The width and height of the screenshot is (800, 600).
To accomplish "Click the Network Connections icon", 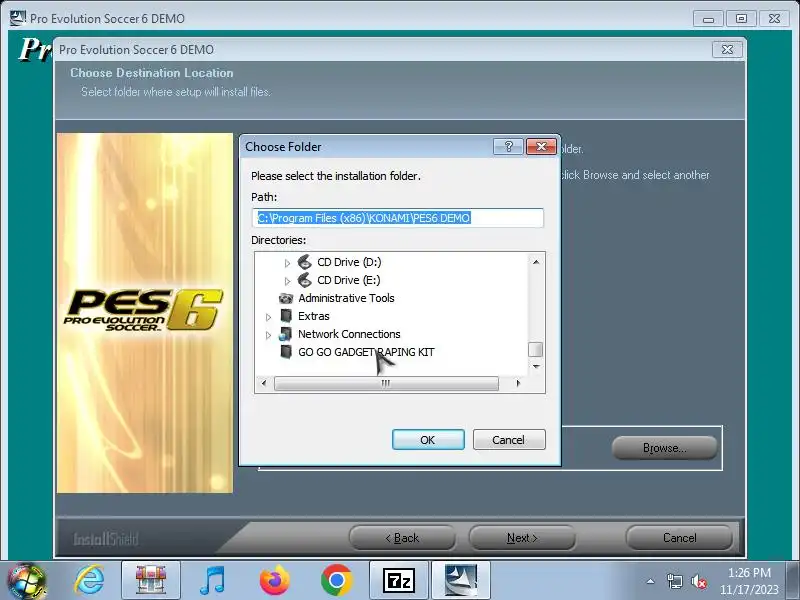I will tap(285, 334).
